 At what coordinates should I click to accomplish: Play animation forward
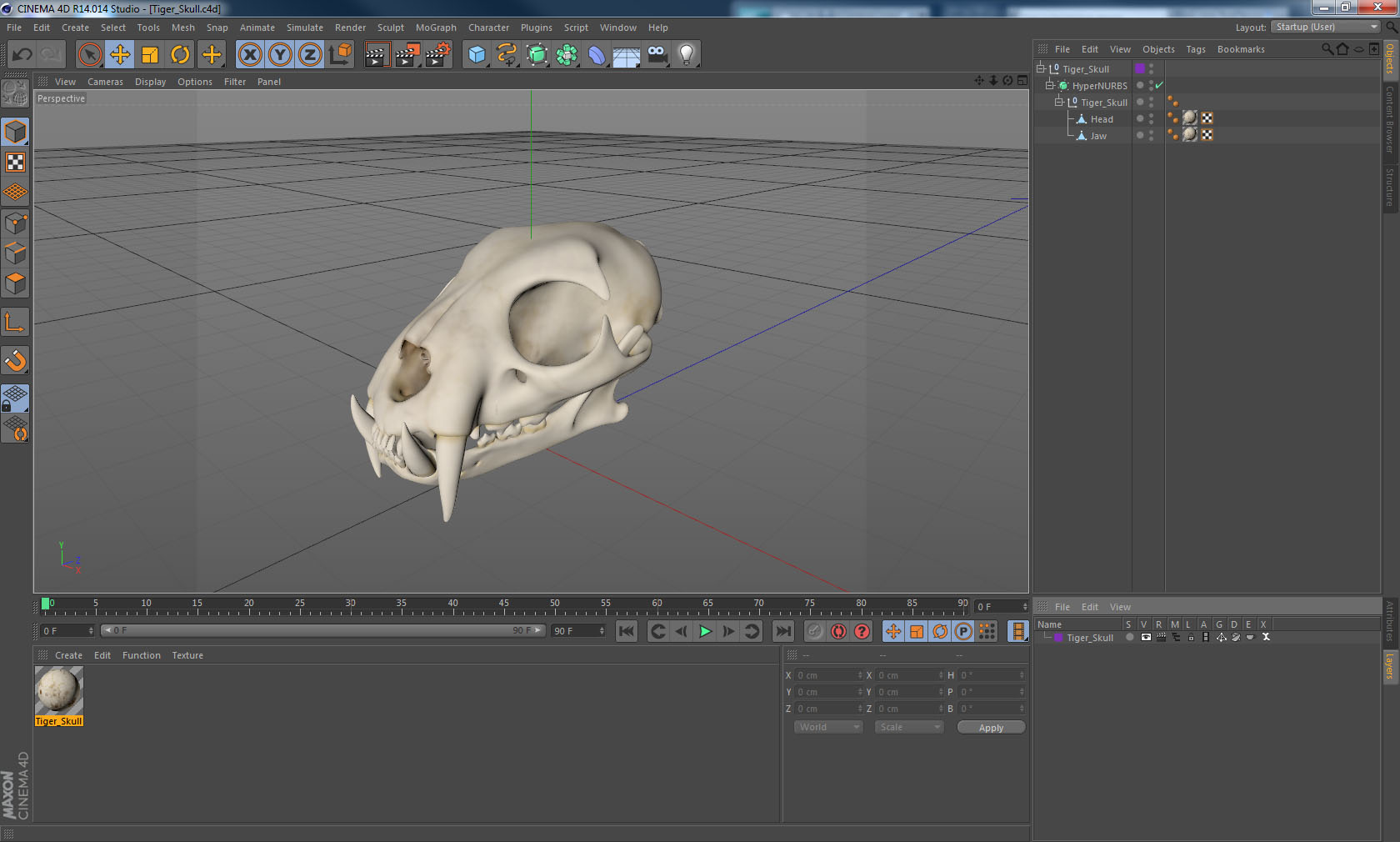(x=705, y=632)
